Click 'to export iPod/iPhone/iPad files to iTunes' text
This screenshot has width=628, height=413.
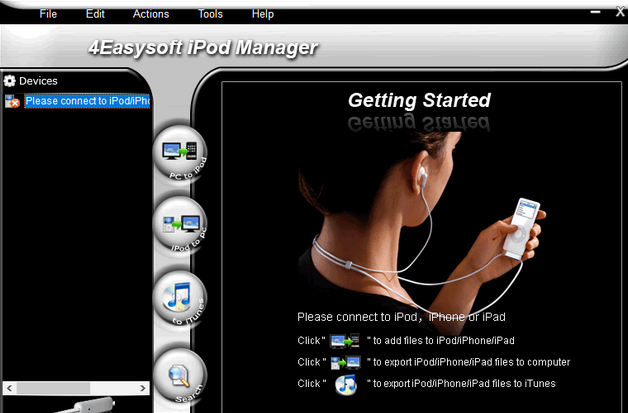464,384
